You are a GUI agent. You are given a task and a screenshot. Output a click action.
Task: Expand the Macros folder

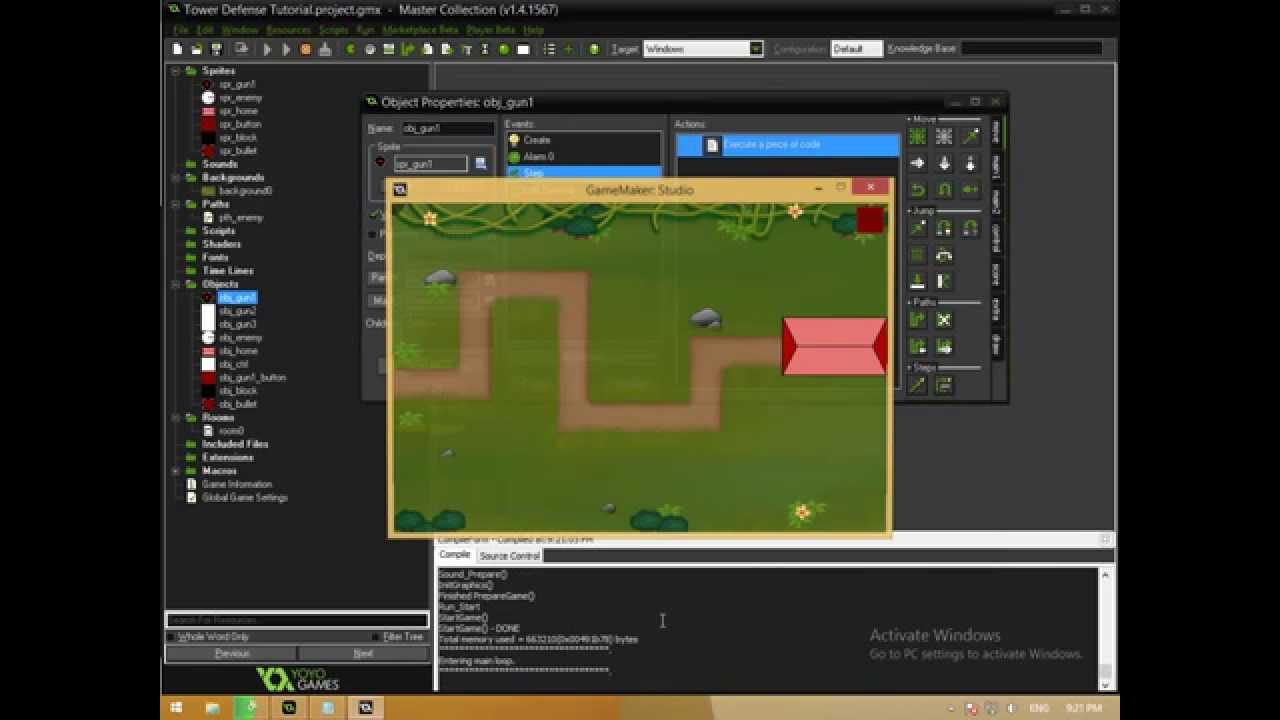click(x=176, y=470)
